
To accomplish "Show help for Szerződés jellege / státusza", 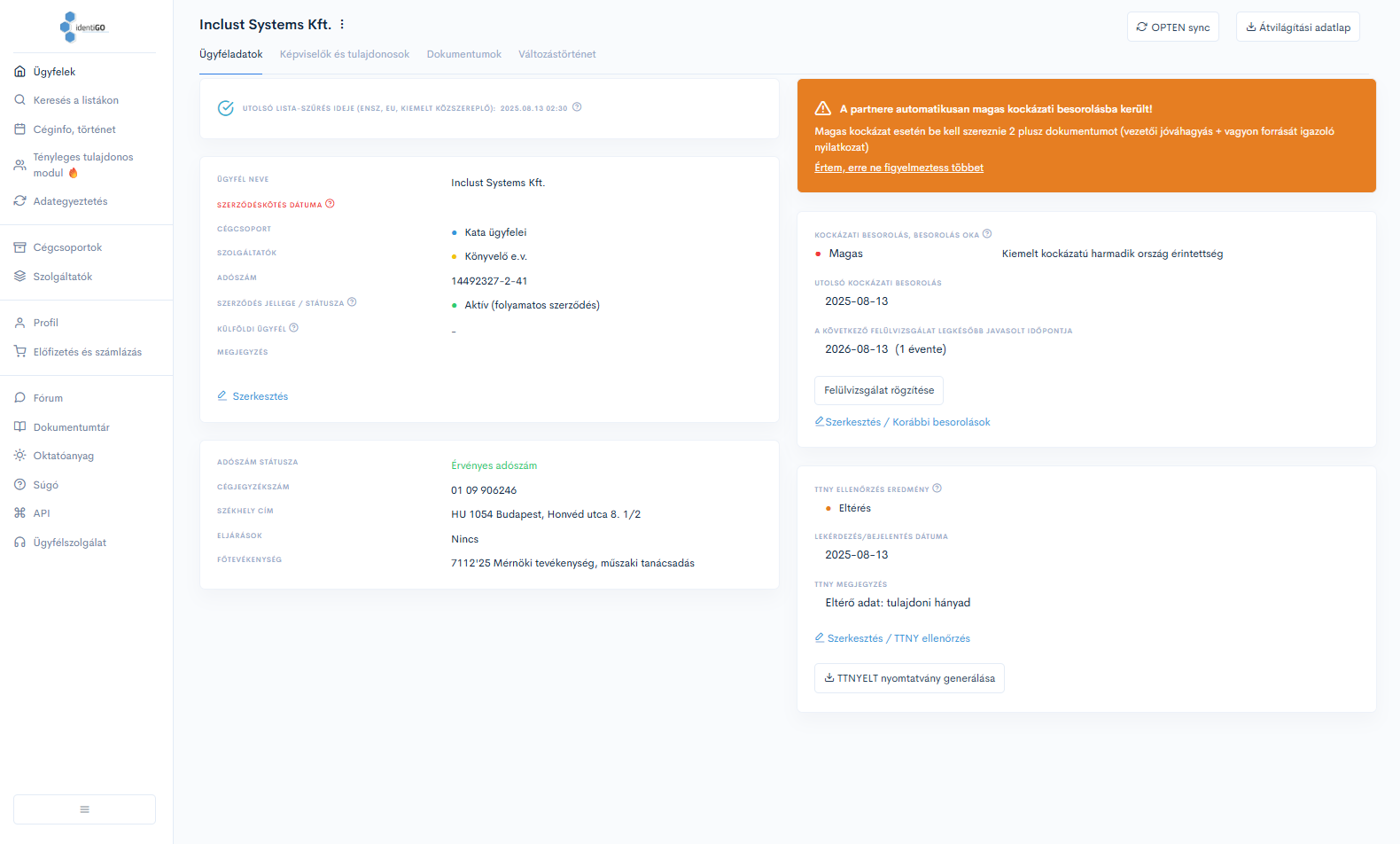I will pyautogui.click(x=352, y=302).
